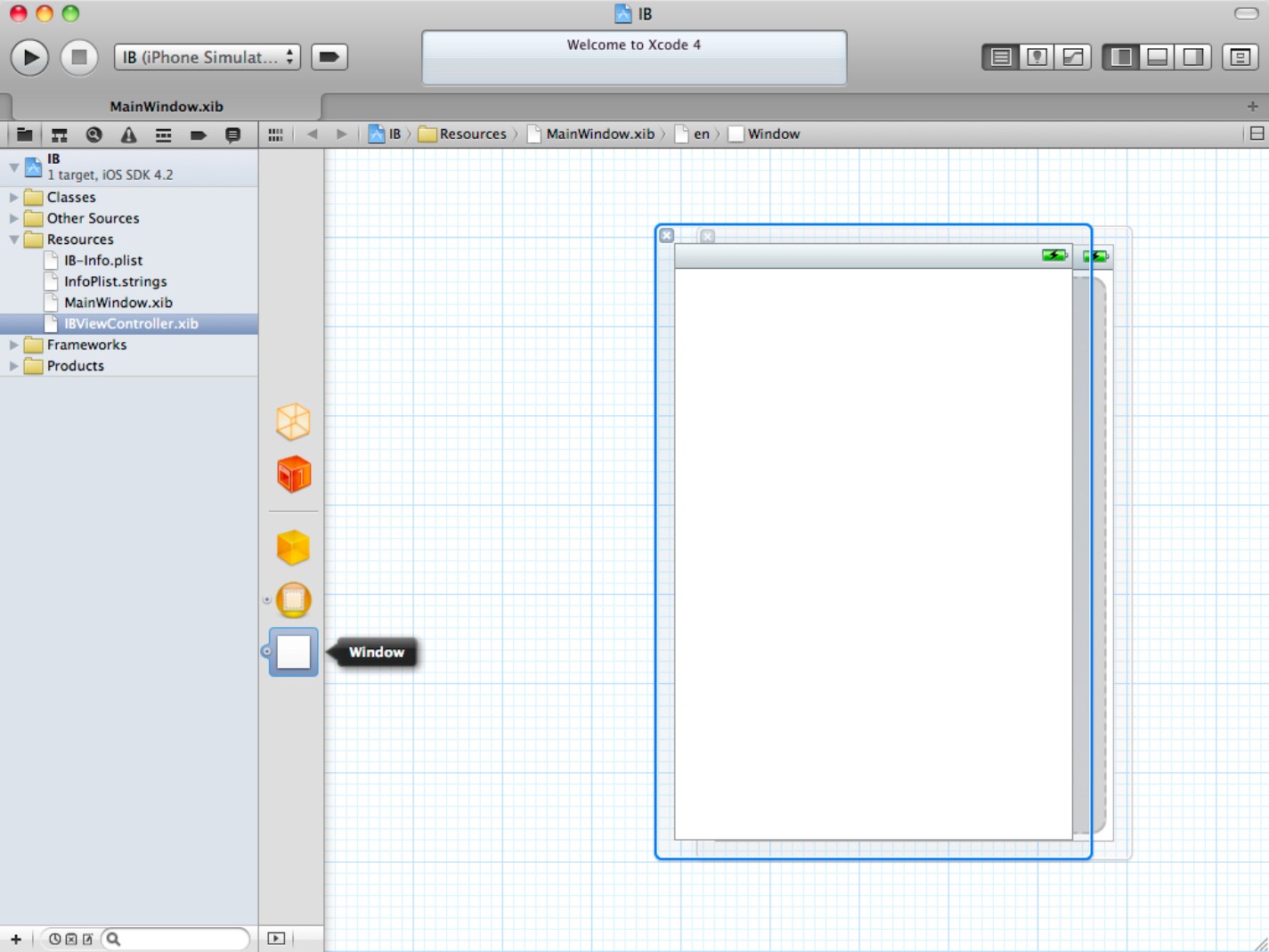Select the IB project row
Image resolution: width=1269 pixels, height=952 pixels.
coord(129,167)
